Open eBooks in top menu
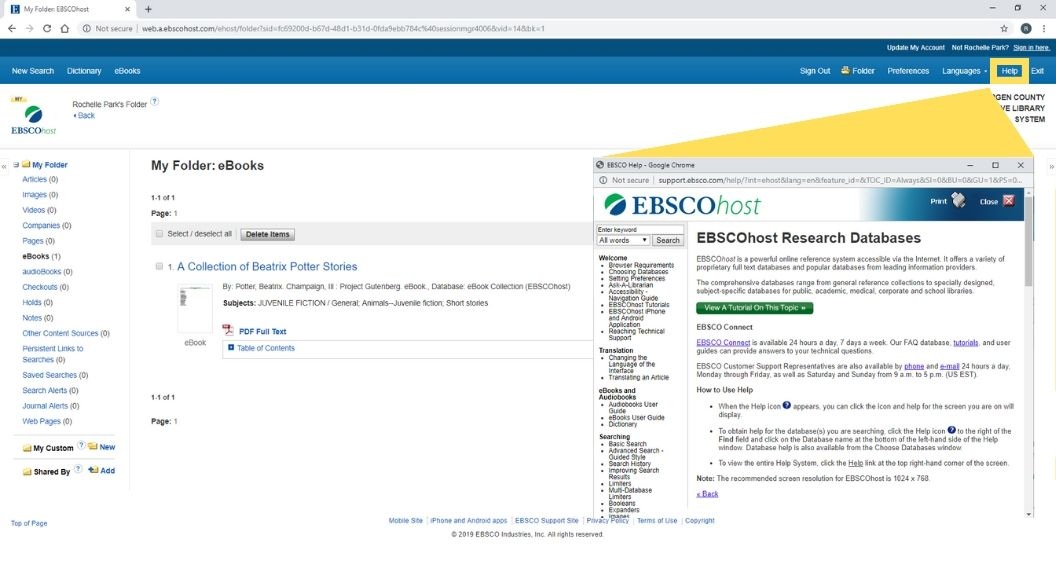This screenshot has height=568, width=1056. tap(127, 71)
